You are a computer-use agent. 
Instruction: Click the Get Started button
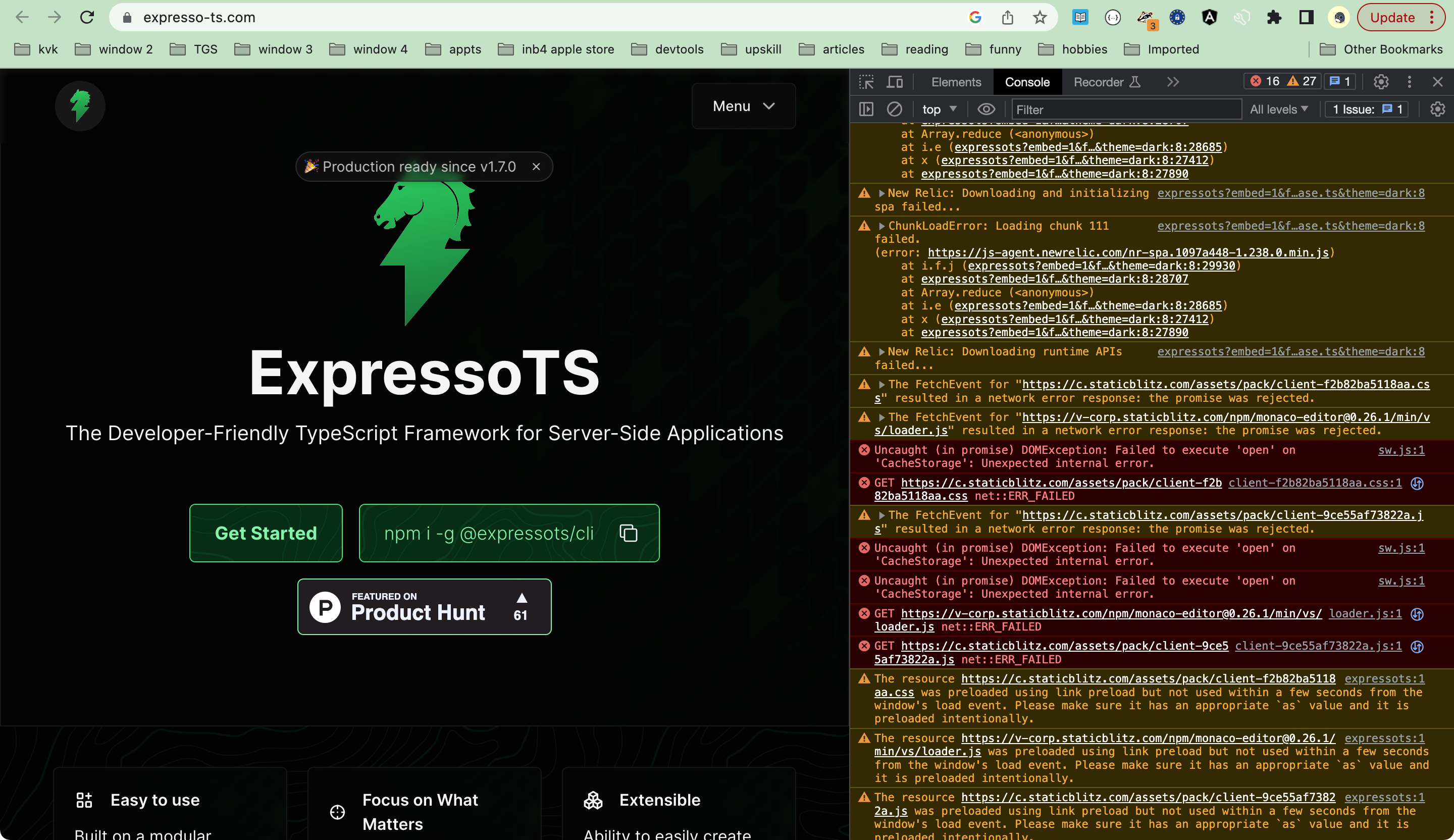coord(266,533)
